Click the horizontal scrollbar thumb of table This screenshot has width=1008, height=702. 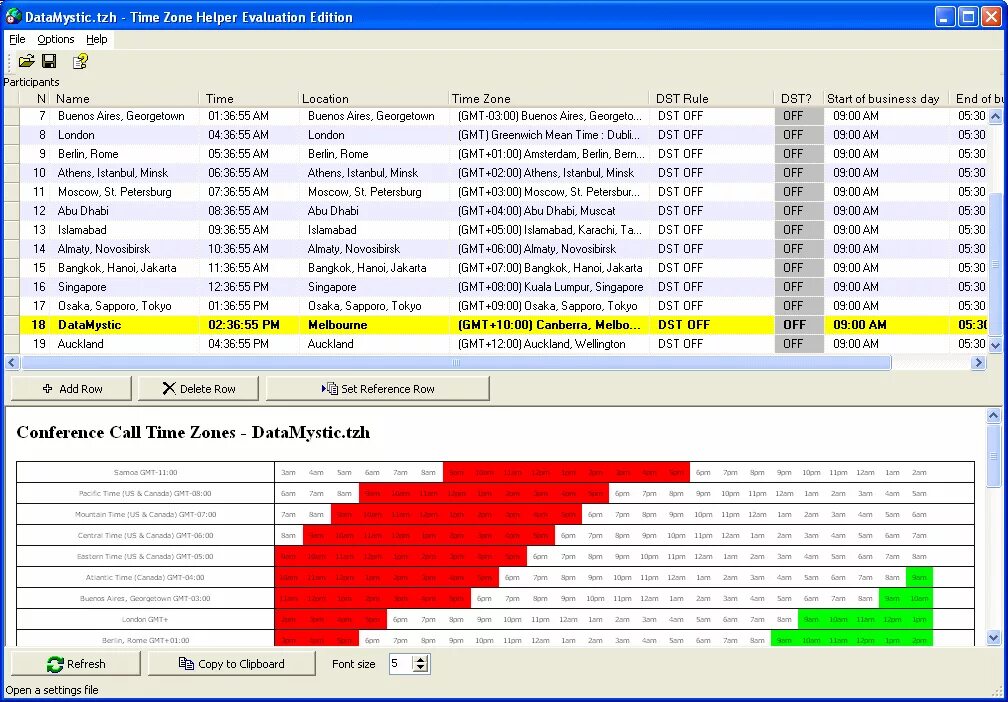(x=456, y=363)
